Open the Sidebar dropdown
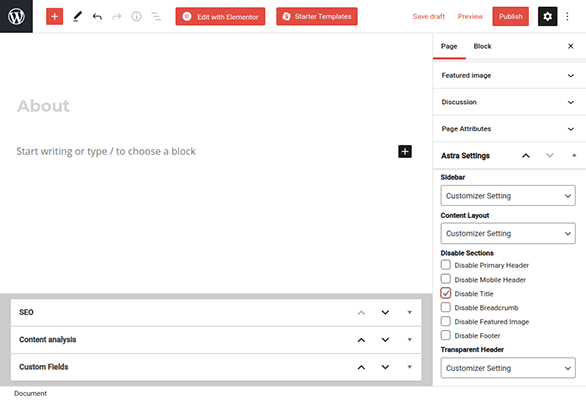The height and width of the screenshot is (400, 586). (x=508, y=196)
